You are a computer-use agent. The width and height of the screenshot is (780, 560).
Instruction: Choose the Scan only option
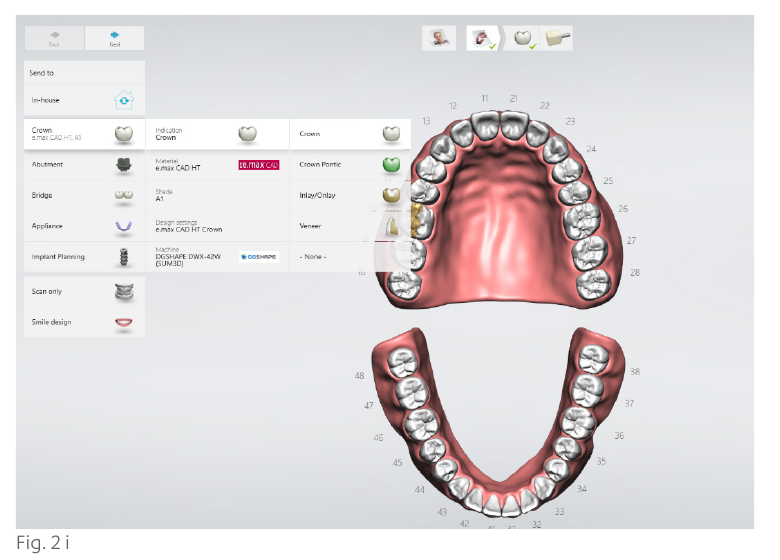(85, 291)
